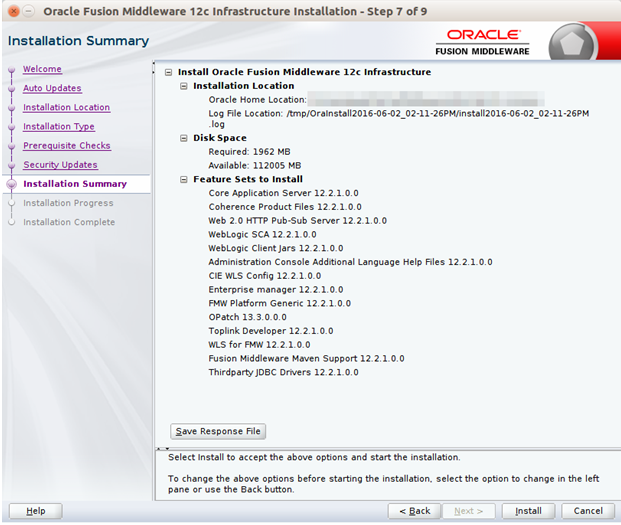Select Core Application Server 12.2.1.0.0
Viewport: 621px width, 525px height.
click(284, 193)
